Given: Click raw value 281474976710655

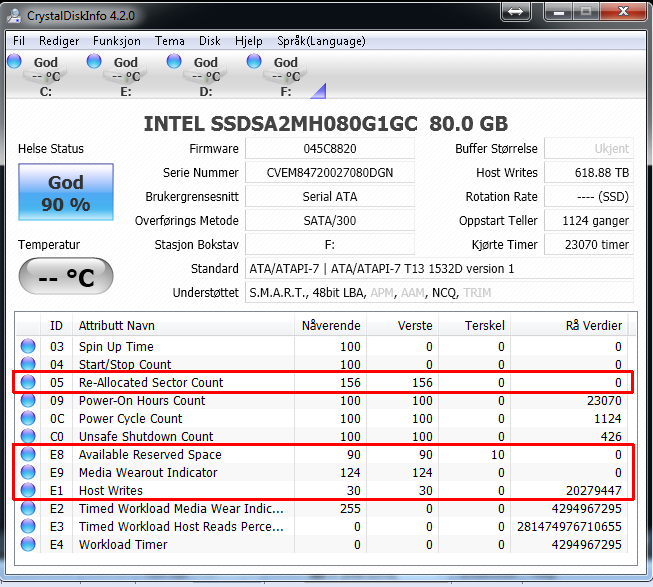Looking at the screenshot, I should [569, 527].
